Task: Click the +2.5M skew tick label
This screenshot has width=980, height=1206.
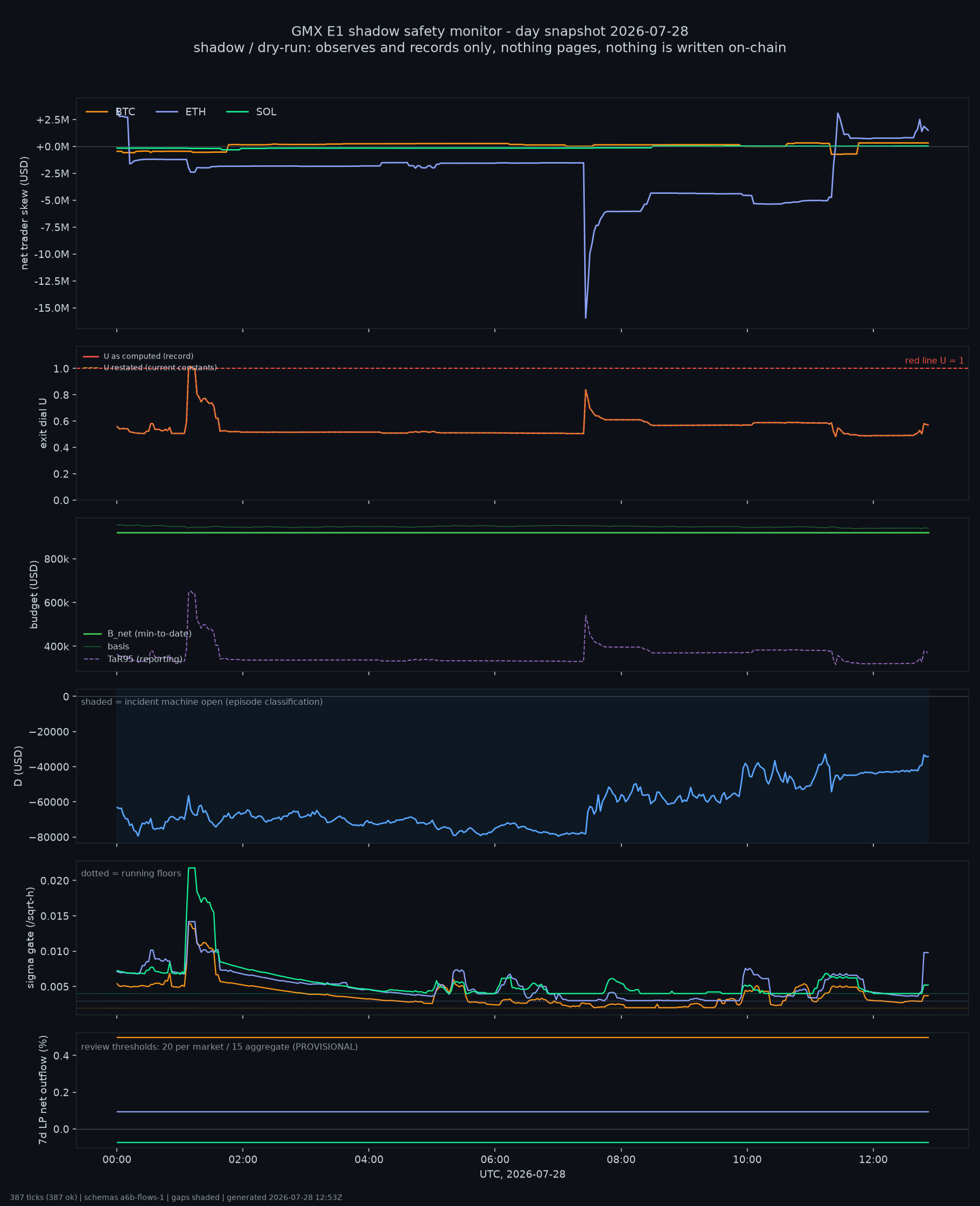Action: [53, 120]
